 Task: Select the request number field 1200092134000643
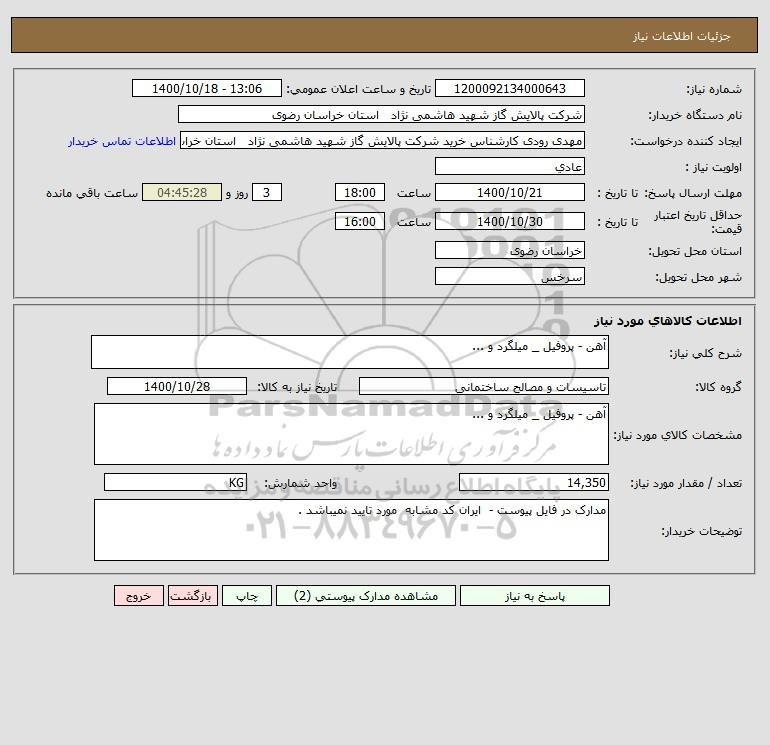[510, 88]
